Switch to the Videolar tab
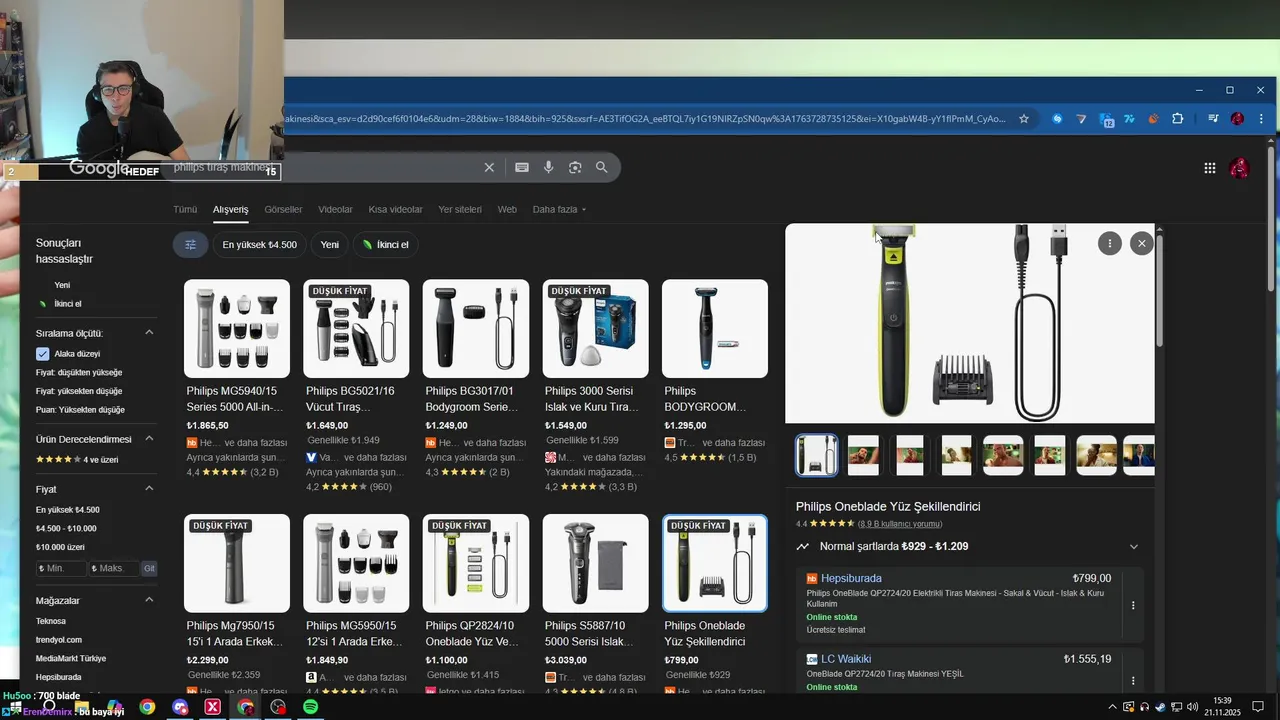 335,209
